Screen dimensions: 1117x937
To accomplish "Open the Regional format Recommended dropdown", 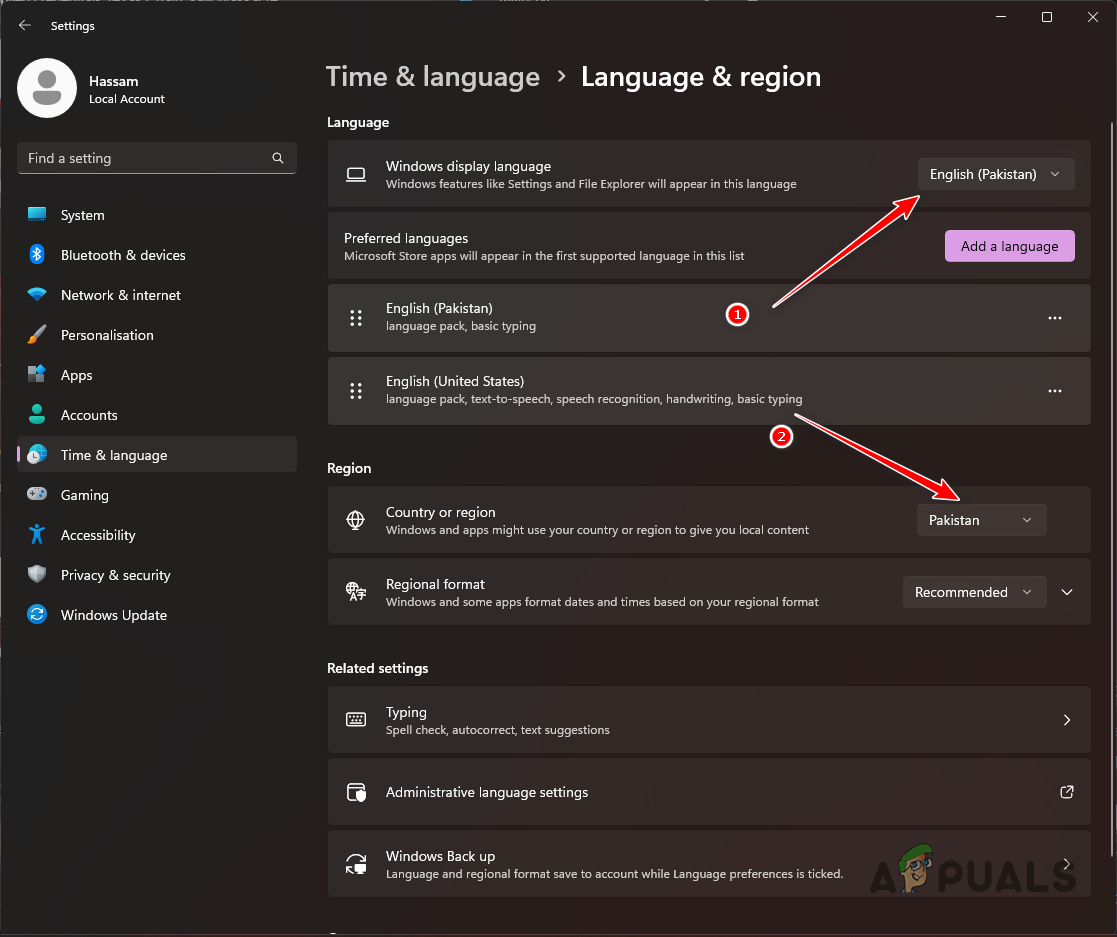I will (x=973, y=591).
